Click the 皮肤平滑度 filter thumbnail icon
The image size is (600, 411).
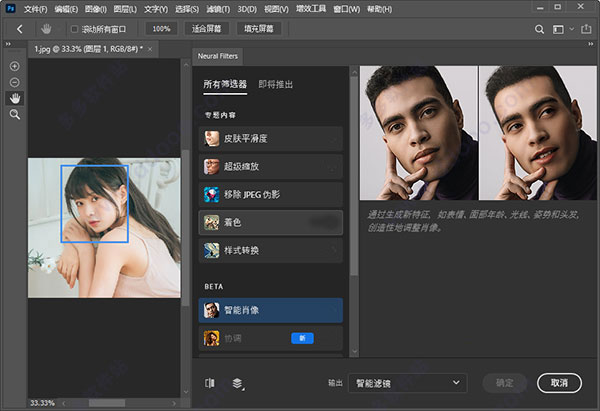212,139
